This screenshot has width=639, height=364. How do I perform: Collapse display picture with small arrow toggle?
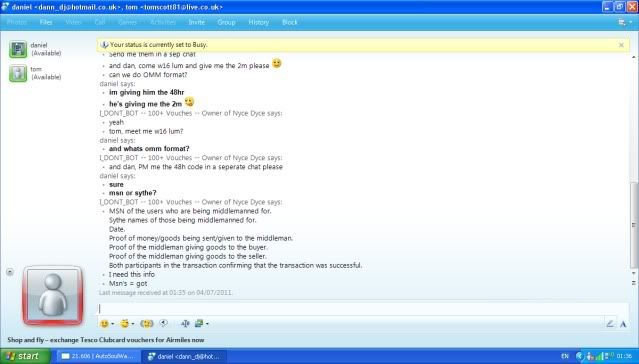pos(10,272)
